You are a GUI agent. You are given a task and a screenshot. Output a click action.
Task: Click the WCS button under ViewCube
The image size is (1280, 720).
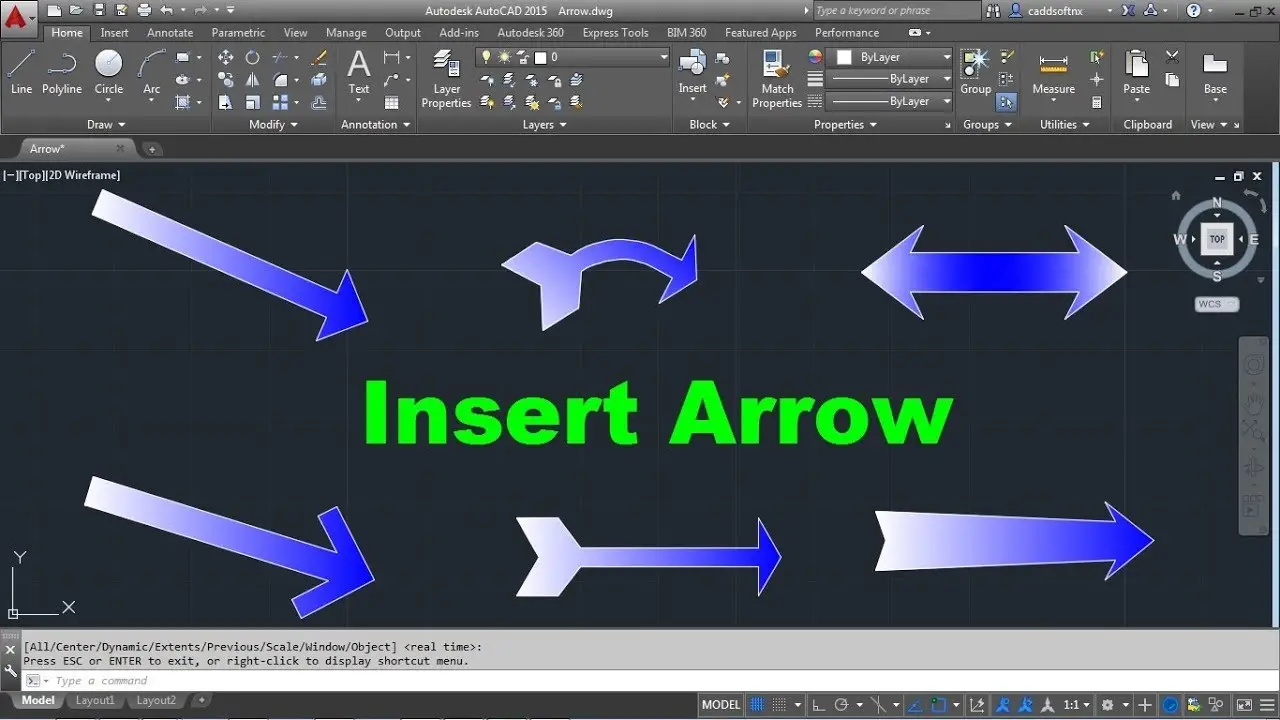coord(1216,304)
